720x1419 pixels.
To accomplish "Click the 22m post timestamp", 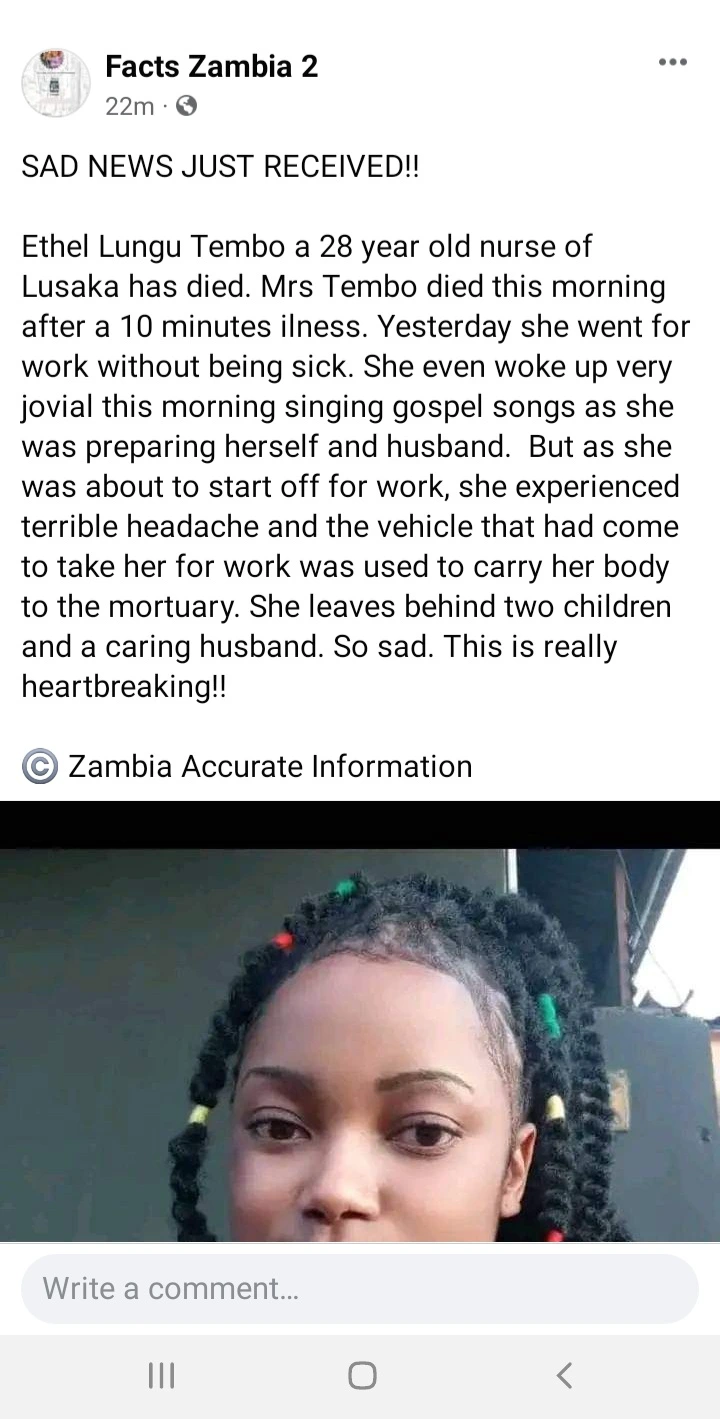I will pos(129,105).
